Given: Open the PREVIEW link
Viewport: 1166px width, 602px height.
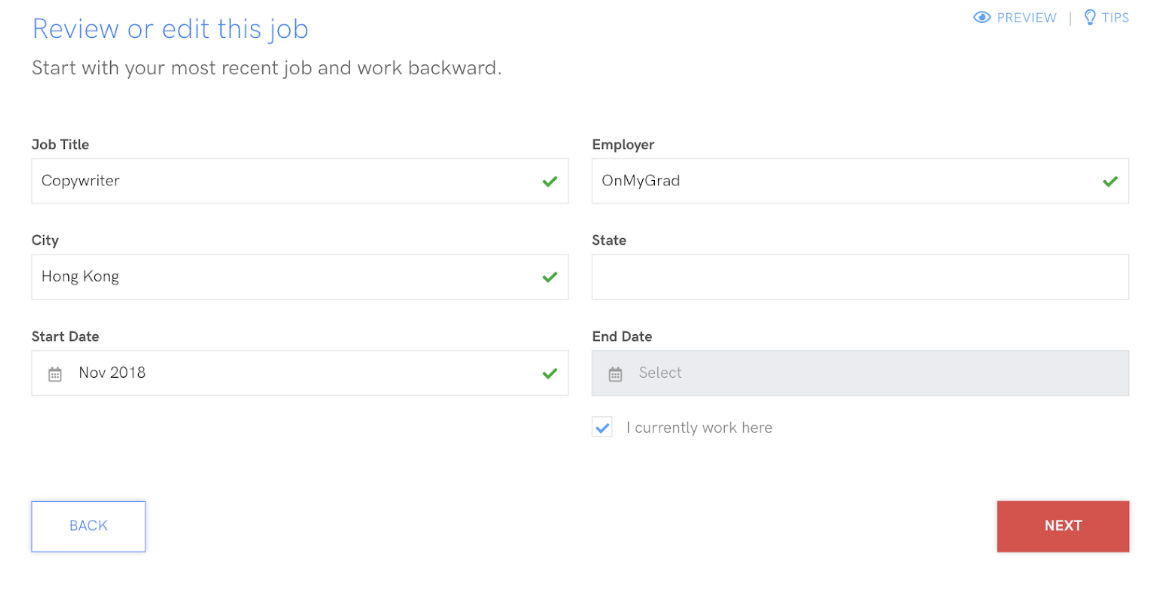Looking at the screenshot, I should point(1026,18).
